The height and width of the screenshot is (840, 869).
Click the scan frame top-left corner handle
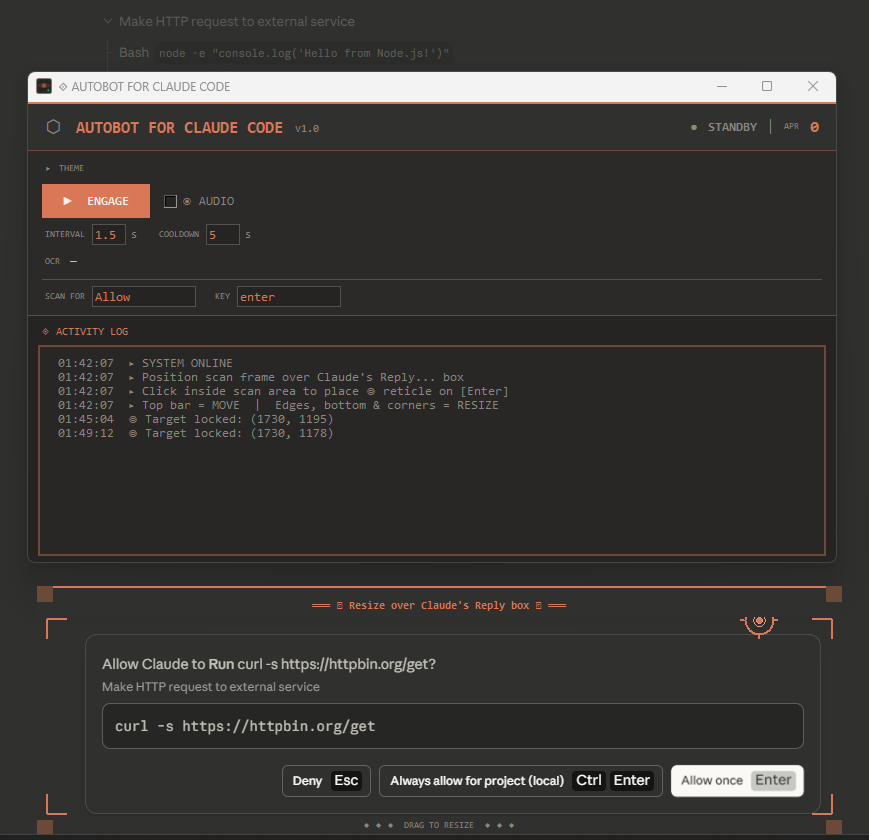pyautogui.click(x=45, y=594)
